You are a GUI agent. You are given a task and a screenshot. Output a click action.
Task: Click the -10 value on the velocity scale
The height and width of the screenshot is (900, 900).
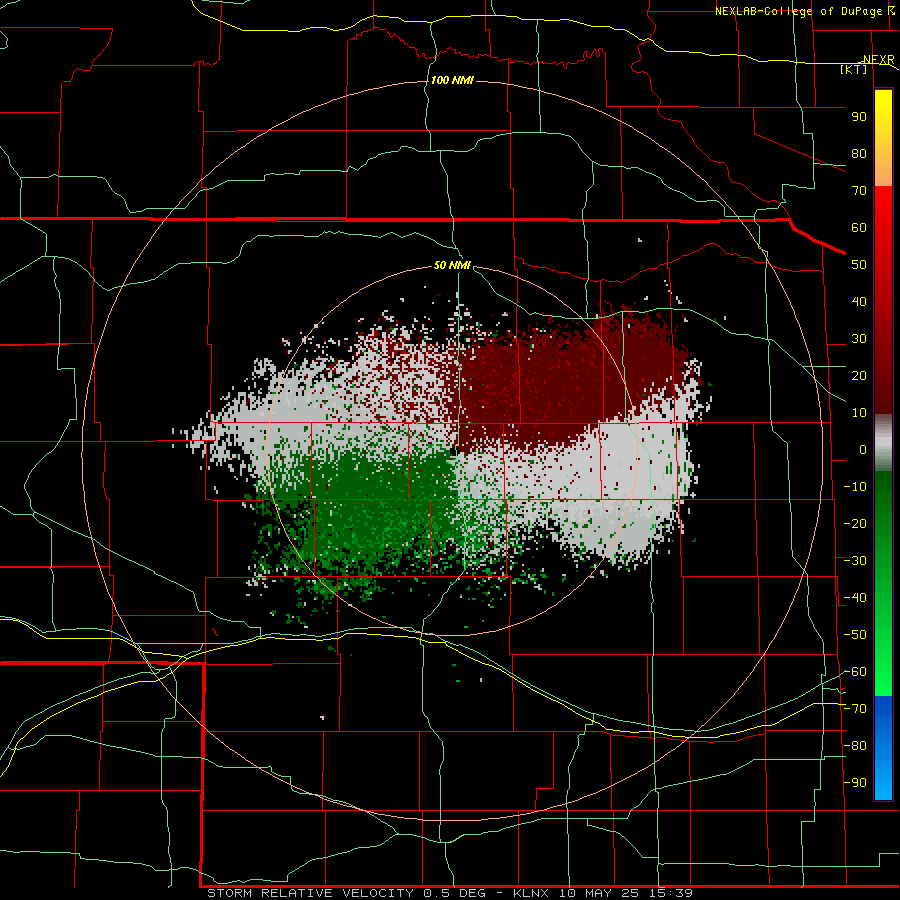point(855,487)
